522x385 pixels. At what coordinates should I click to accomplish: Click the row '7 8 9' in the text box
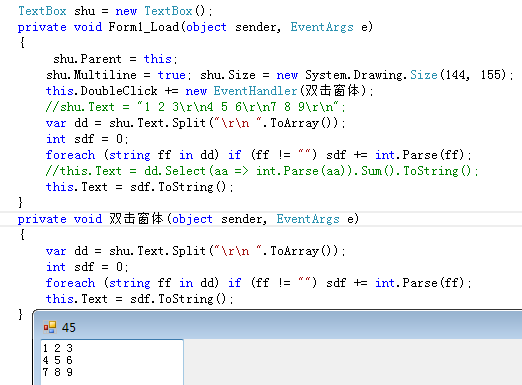(58, 372)
